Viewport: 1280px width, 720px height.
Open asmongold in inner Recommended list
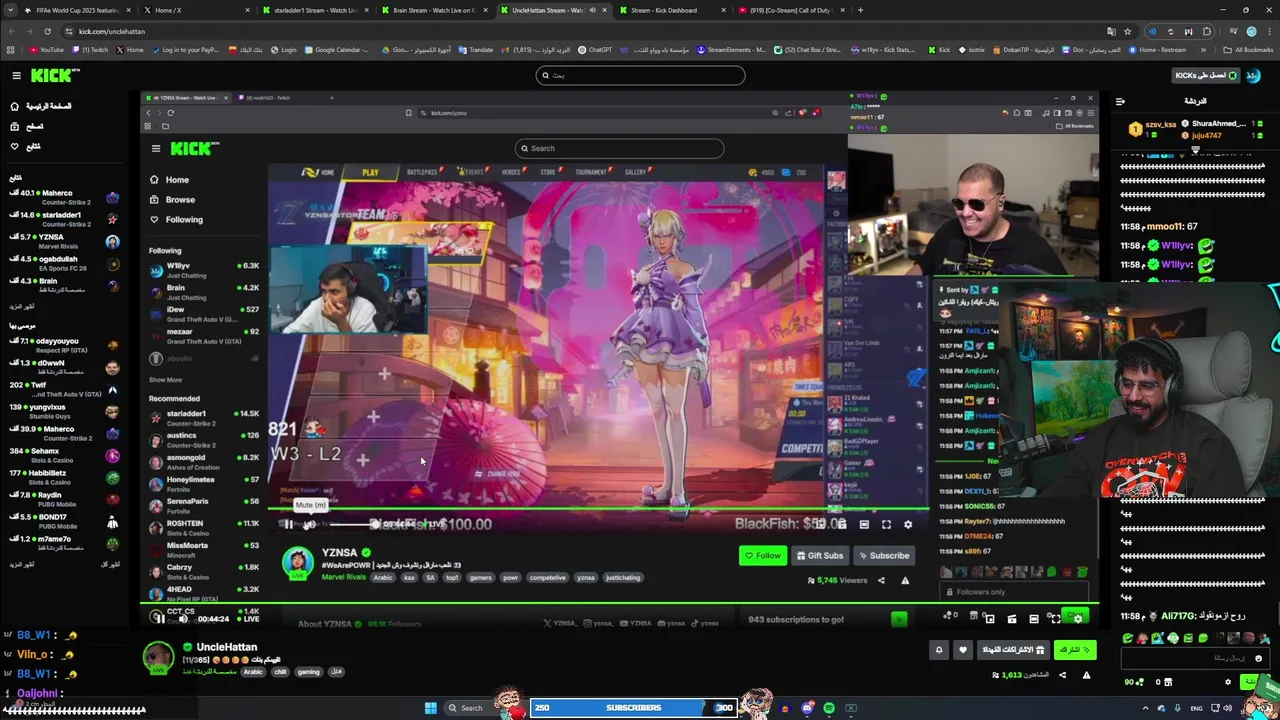click(204, 462)
